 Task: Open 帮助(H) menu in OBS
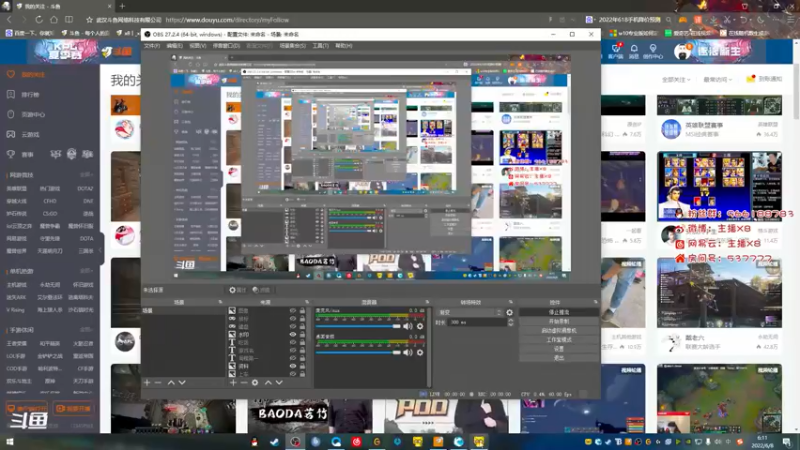click(343, 46)
